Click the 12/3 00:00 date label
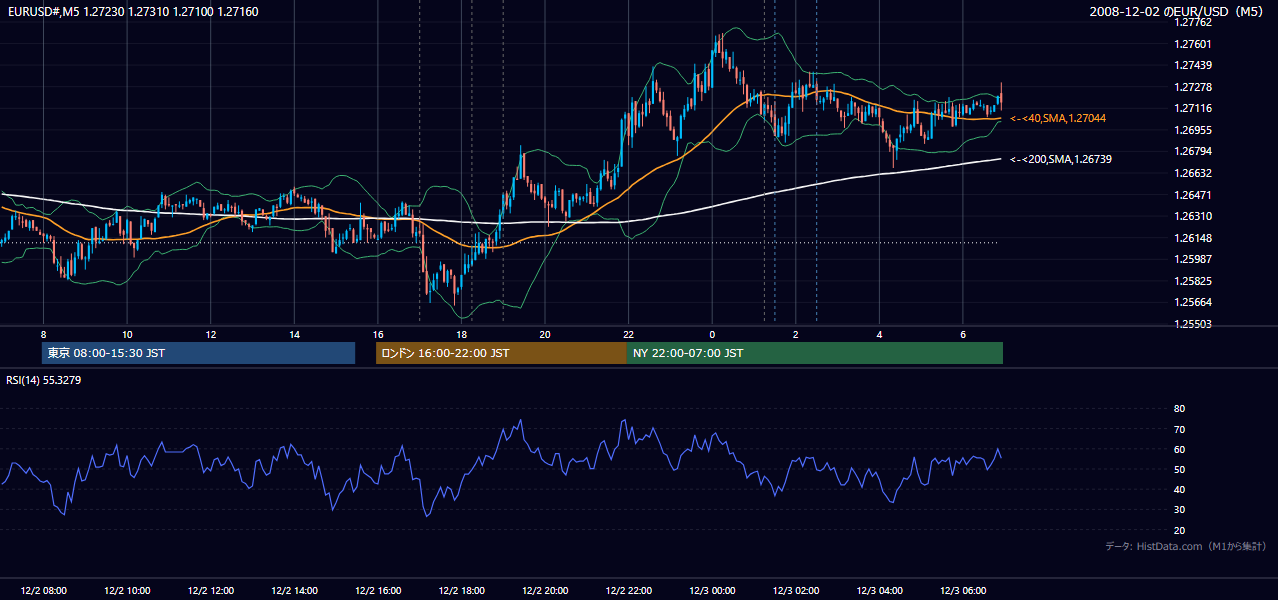 712,591
